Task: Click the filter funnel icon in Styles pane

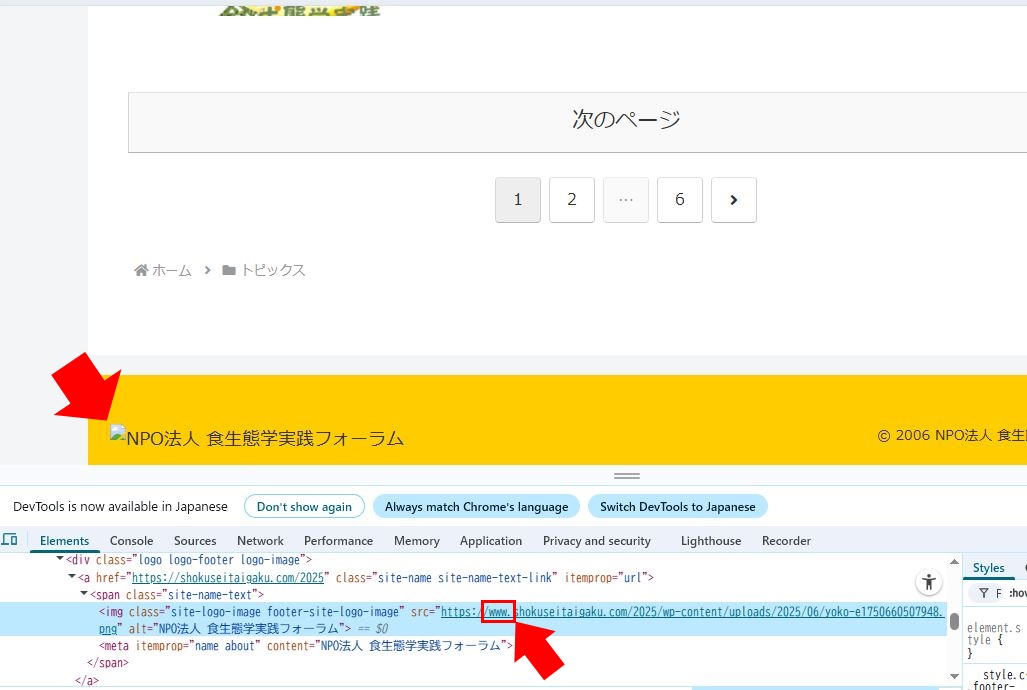Action: click(x=984, y=593)
